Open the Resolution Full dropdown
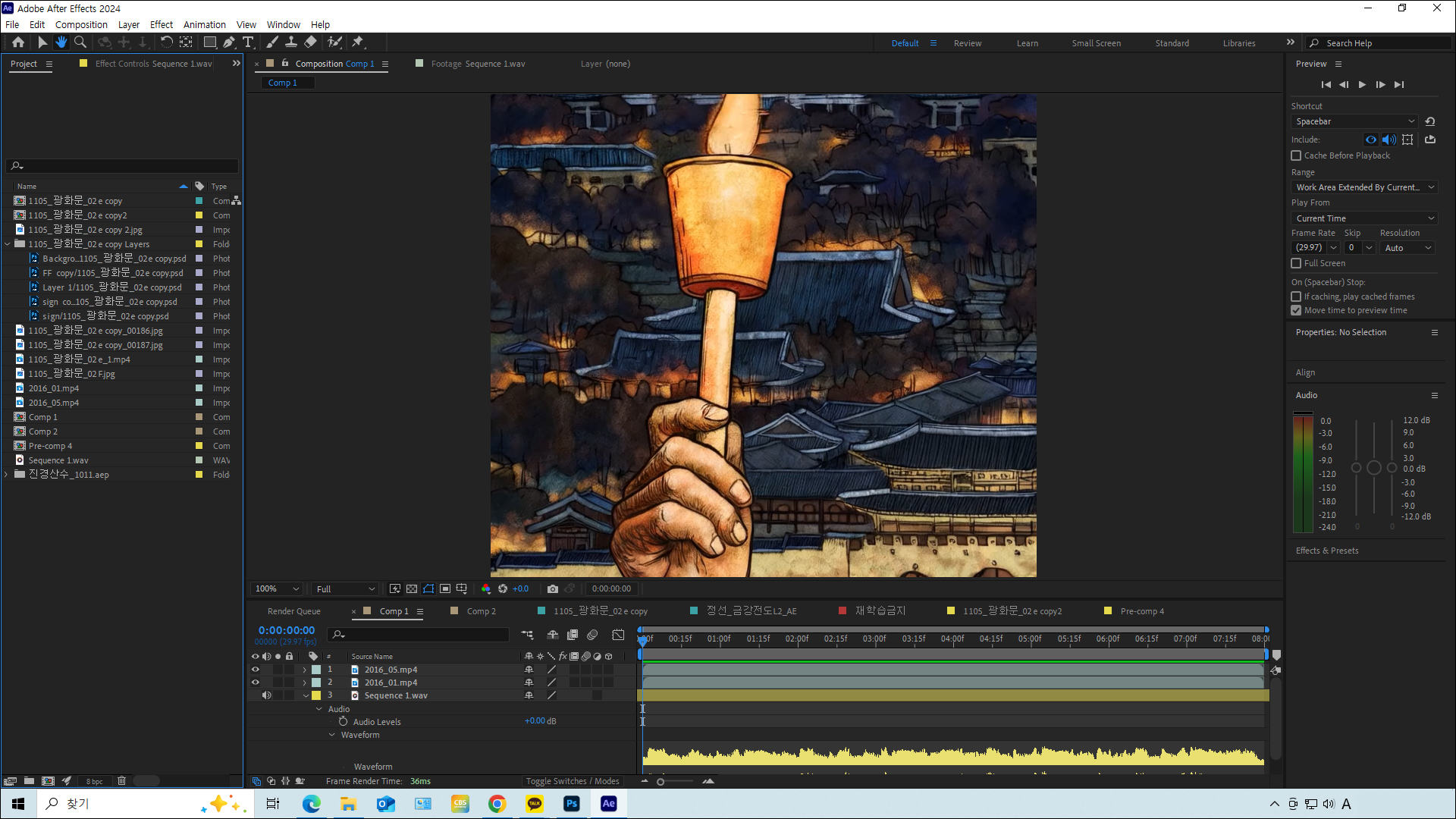Viewport: 1456px width, 819px height. point(345,589)
